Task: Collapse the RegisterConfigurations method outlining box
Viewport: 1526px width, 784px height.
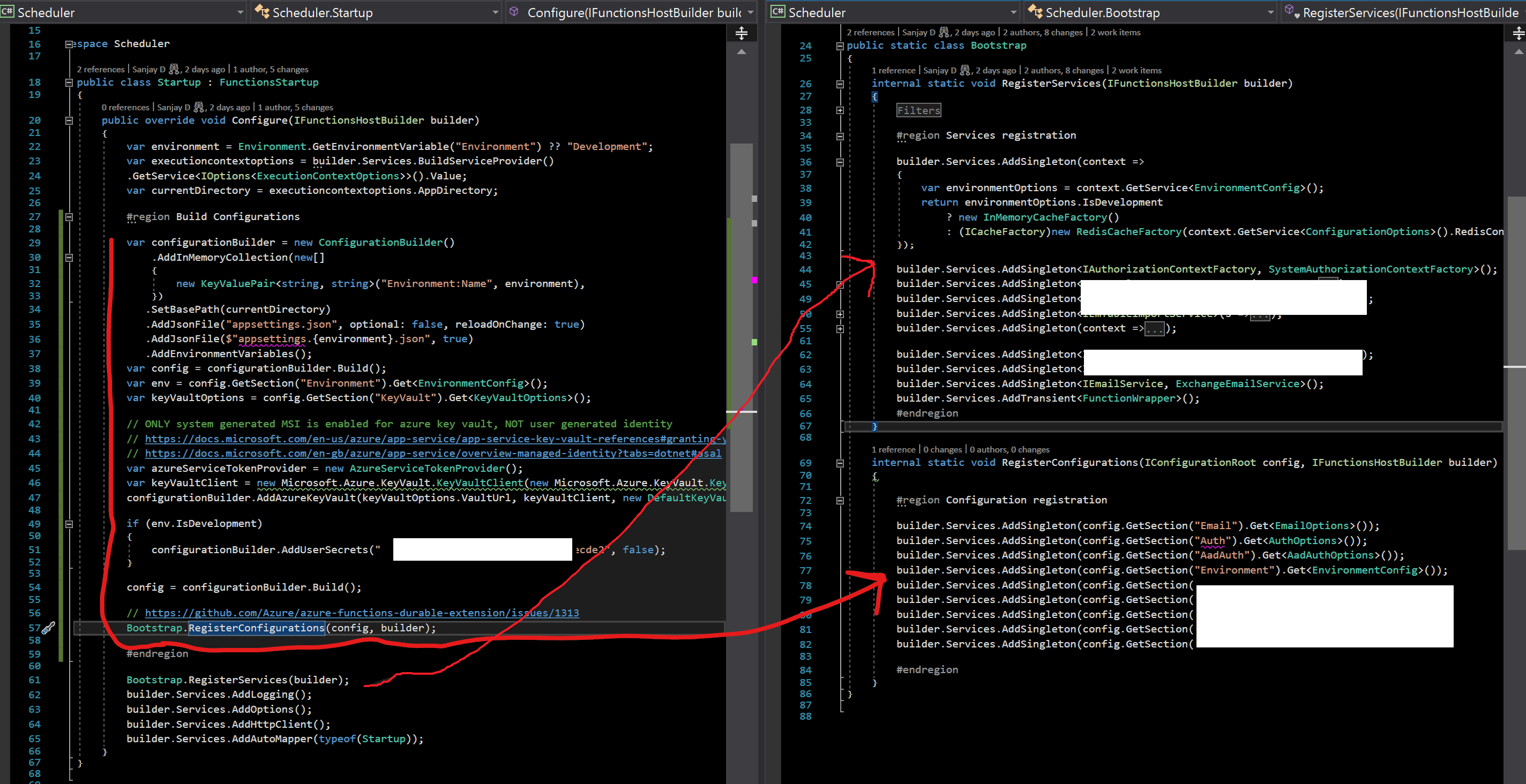Action: [x=840, y=463]
